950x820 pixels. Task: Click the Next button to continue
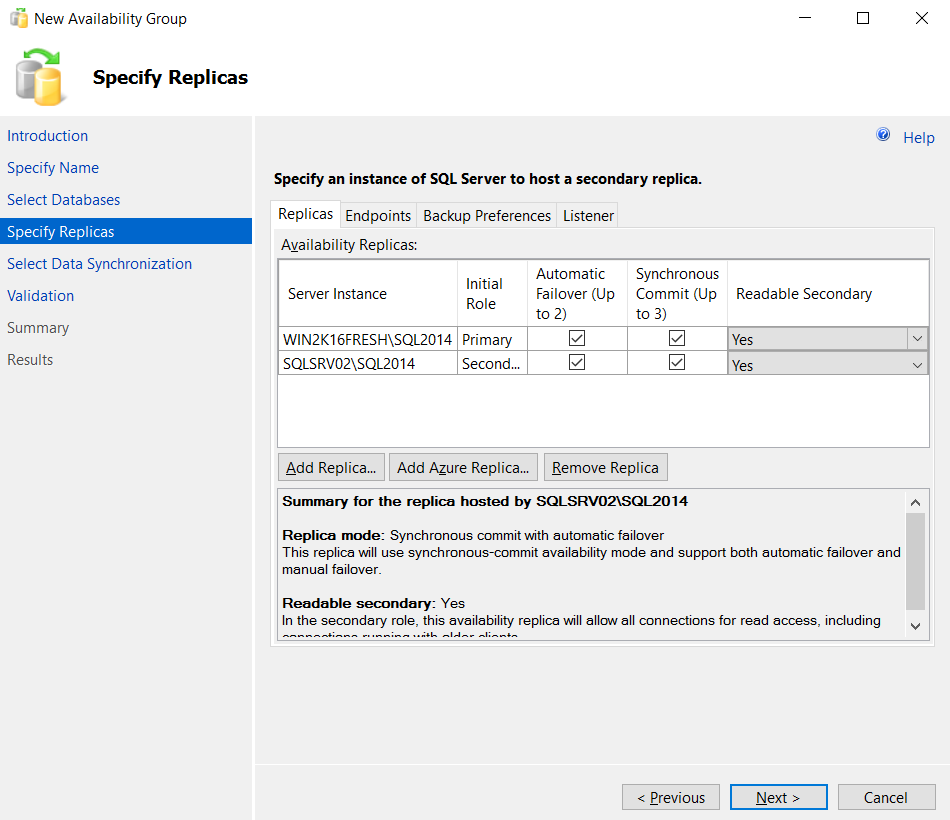pyautogui.click(x=778, y=797)
